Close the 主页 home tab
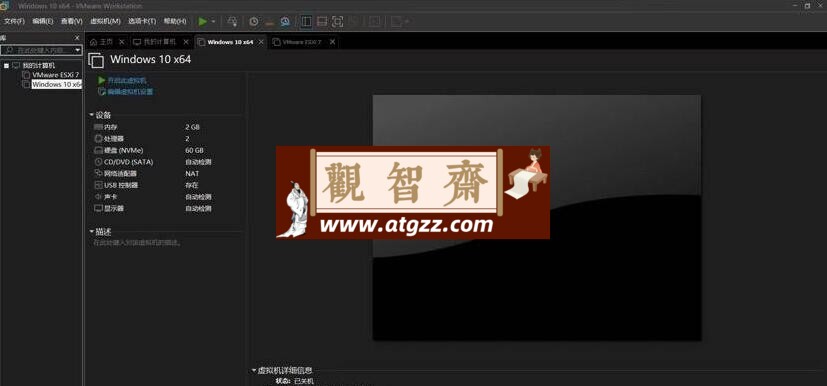 pos(122,42)
